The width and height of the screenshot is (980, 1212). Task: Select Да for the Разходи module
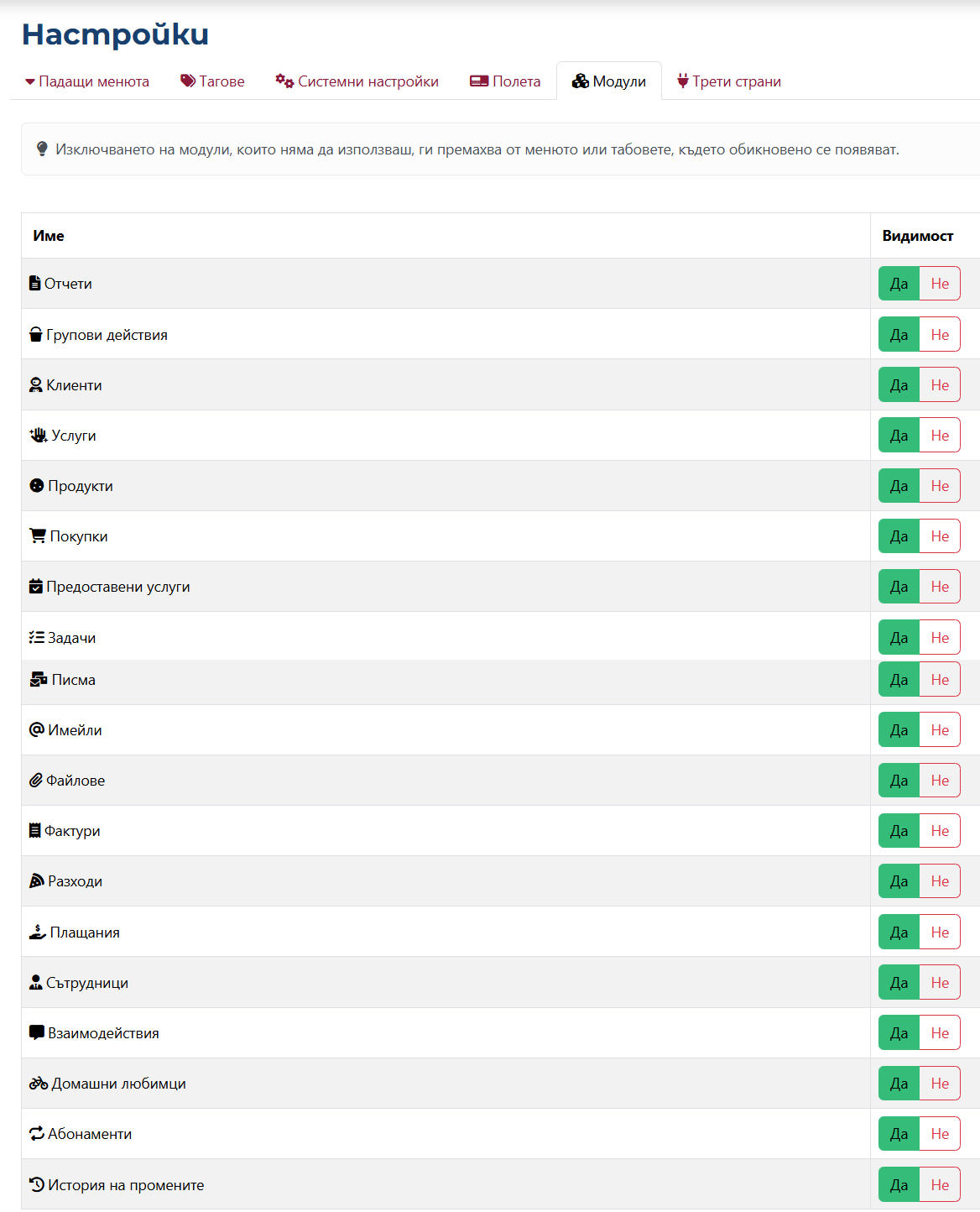[x=899, y=880]
